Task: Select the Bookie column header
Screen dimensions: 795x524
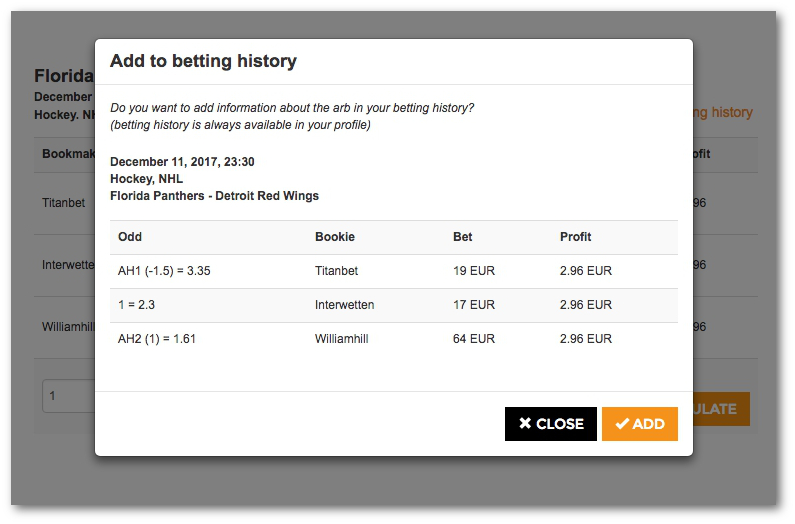Action: click(x=335, y=237)
